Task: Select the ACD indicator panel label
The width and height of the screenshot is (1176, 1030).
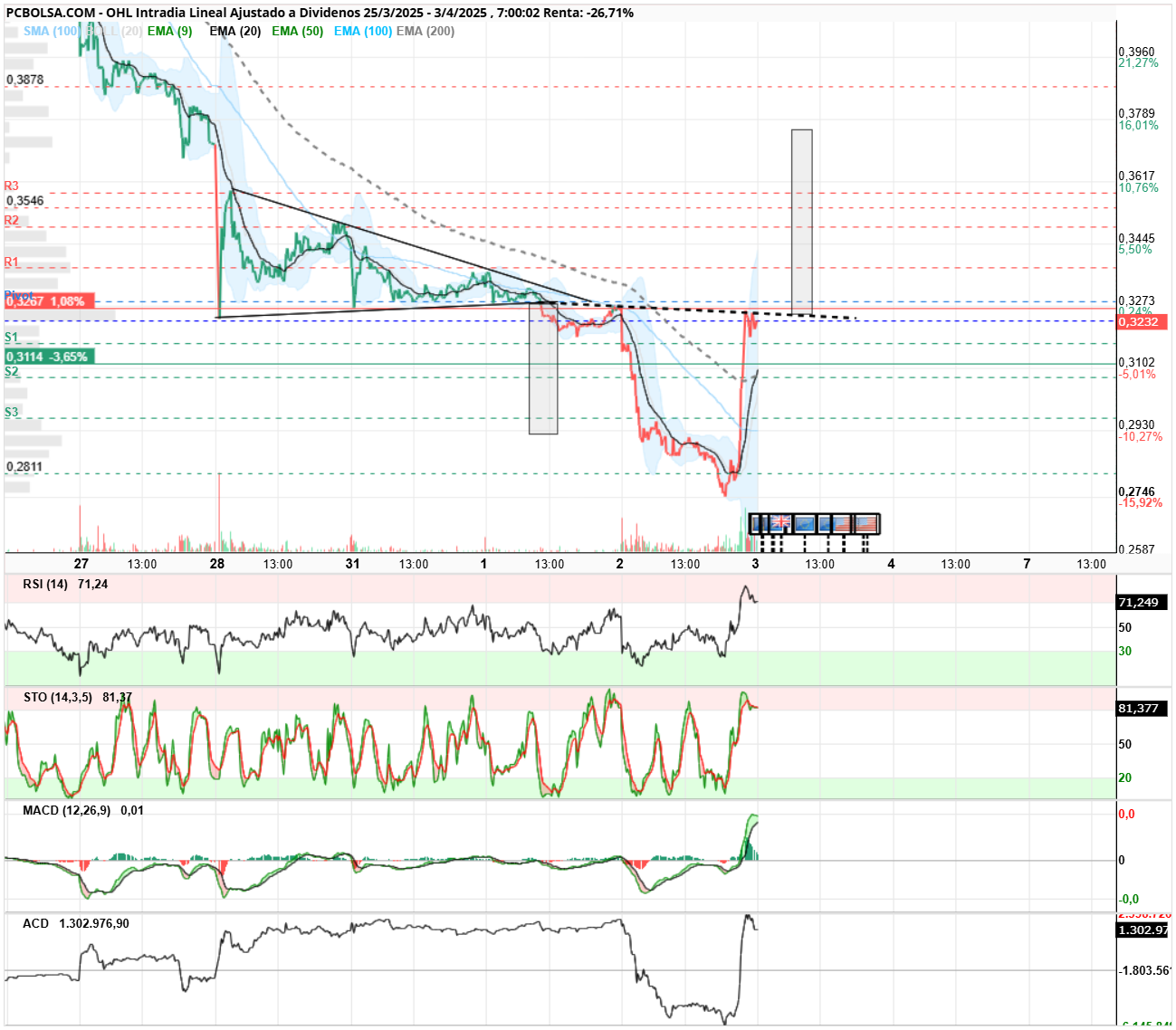Action: pos(36,923)
